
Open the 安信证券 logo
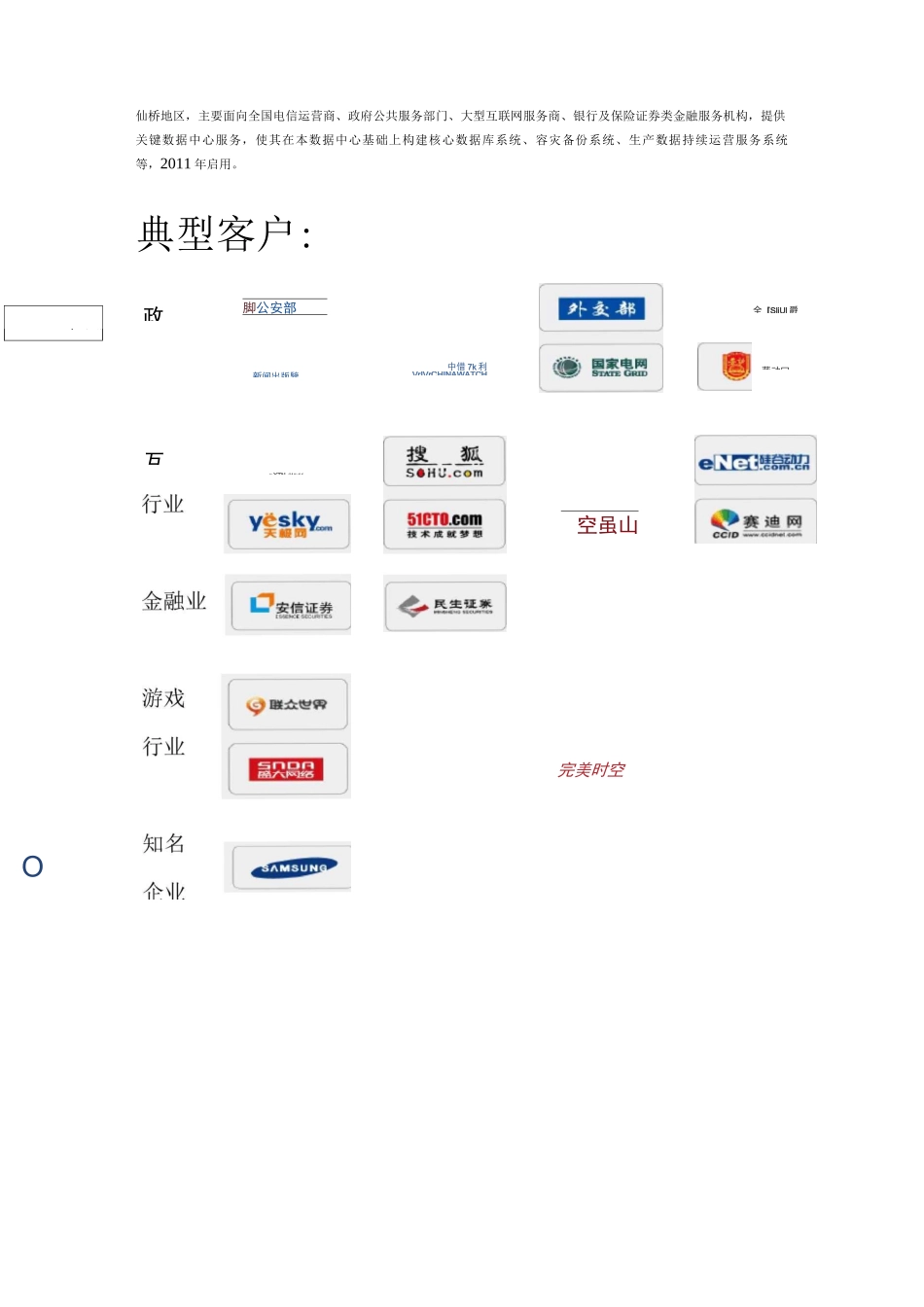pos(290,606)
